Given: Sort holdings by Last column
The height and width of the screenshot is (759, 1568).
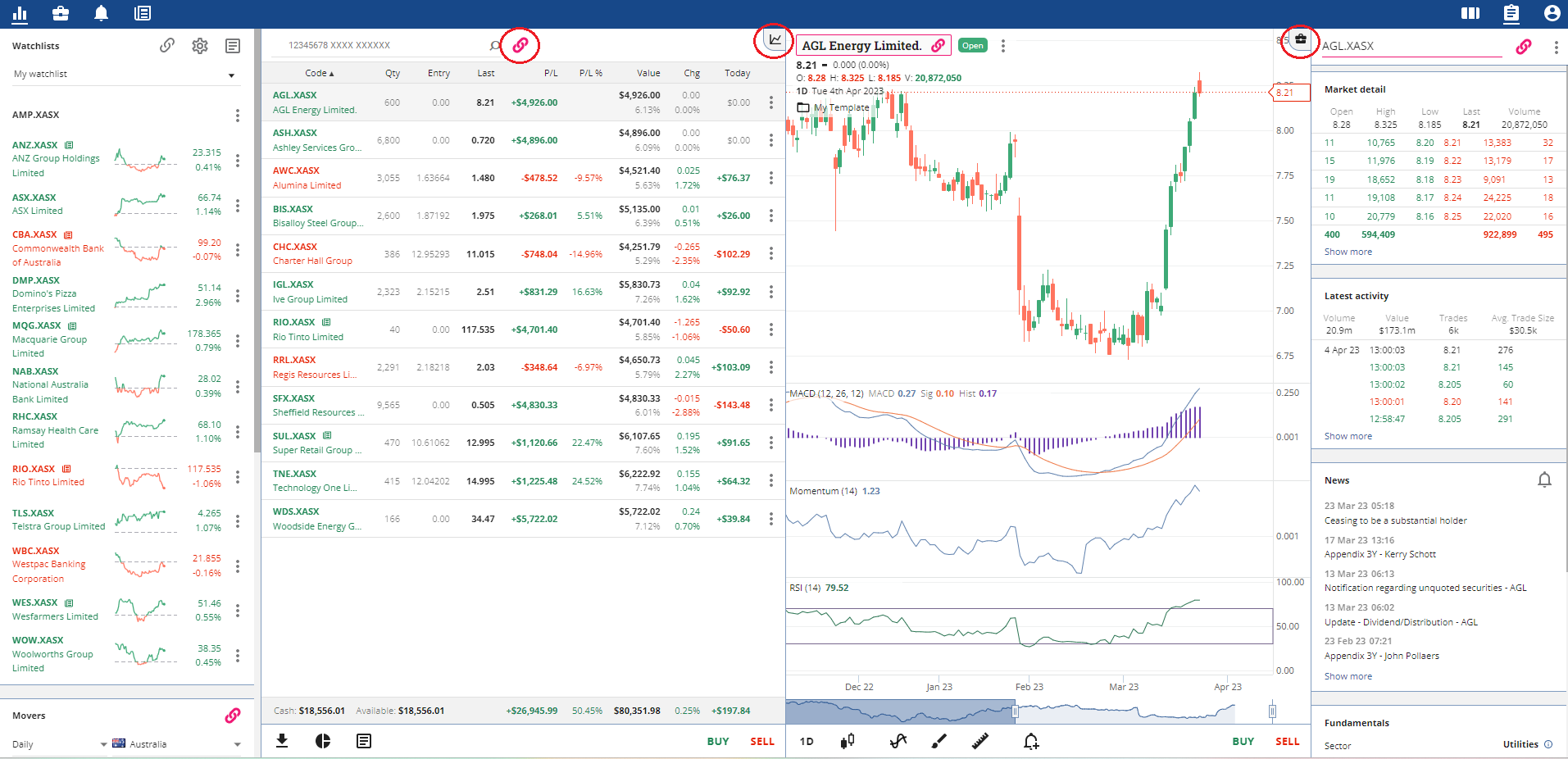Looking at the screenshot, I should tap(486, 73).
